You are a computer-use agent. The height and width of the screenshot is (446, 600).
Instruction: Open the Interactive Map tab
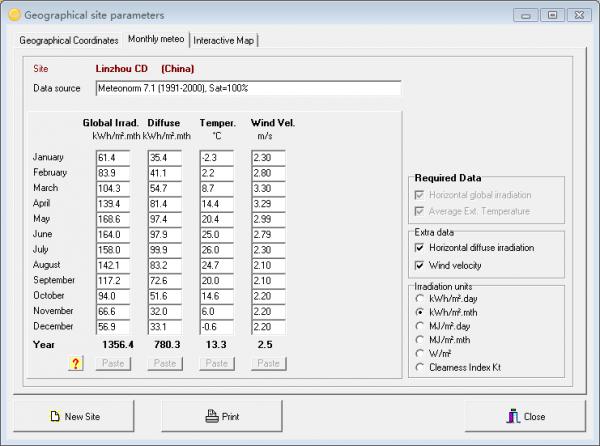point(223,40)
